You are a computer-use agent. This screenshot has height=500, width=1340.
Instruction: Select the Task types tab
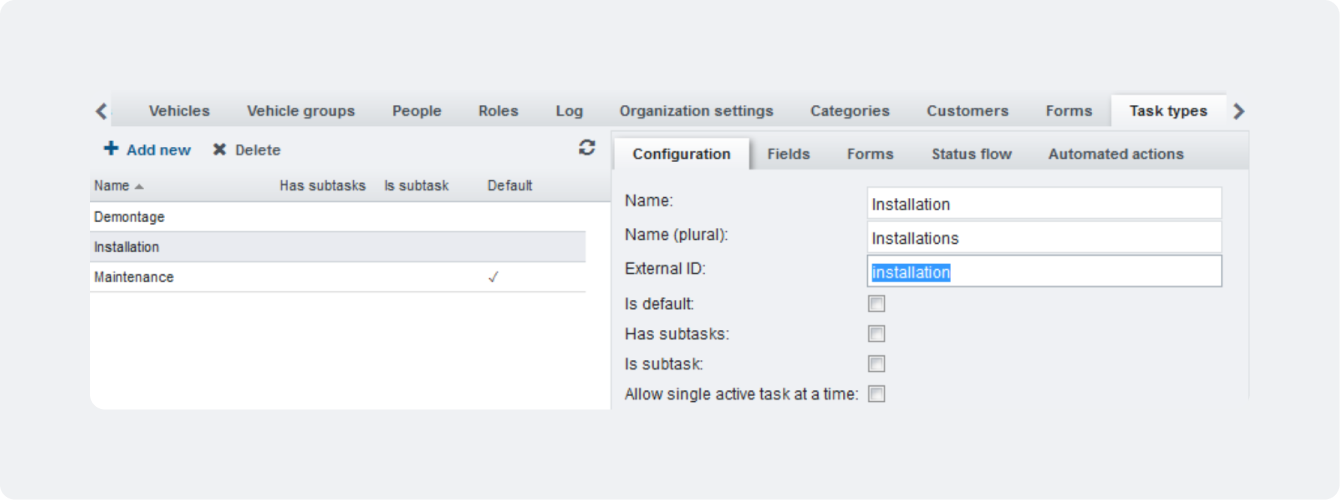[x=1168, y=111]
